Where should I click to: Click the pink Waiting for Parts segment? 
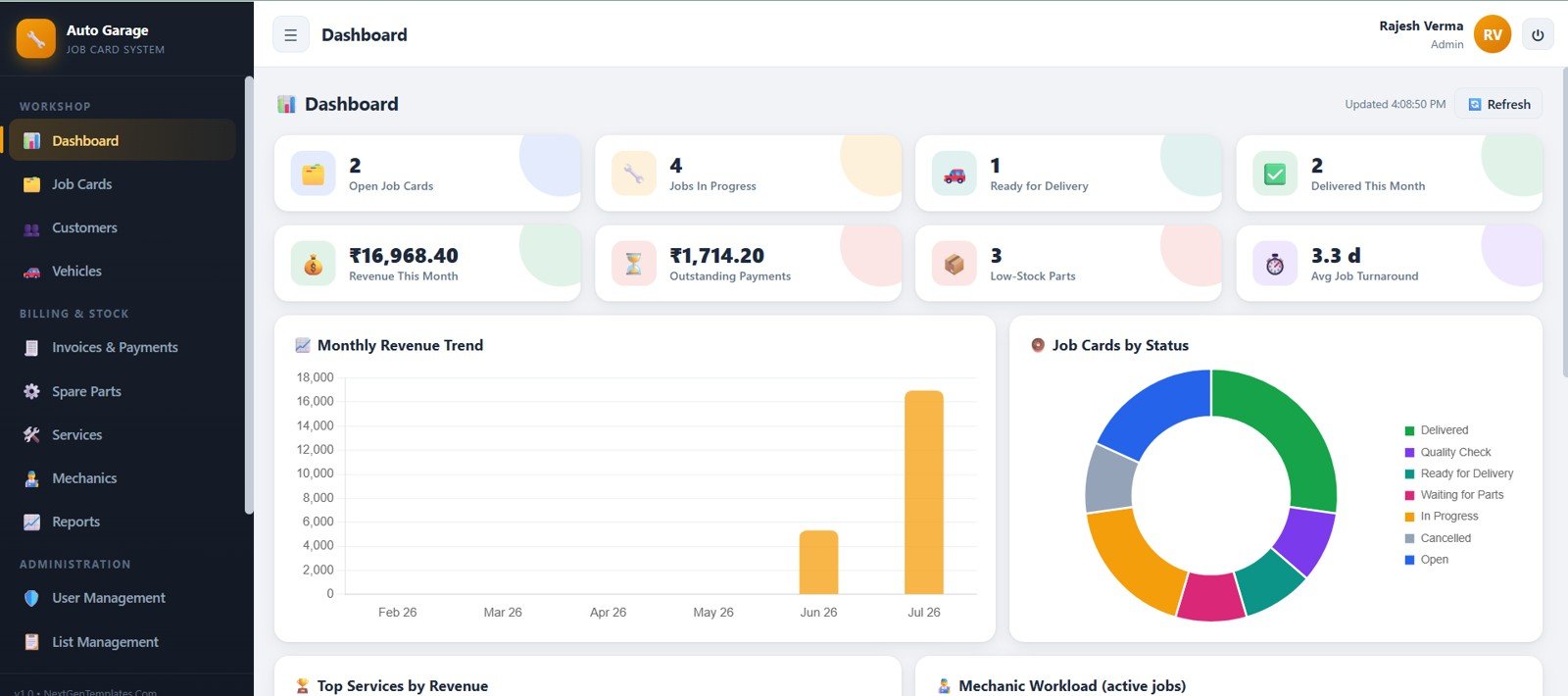pos(1210,596)
